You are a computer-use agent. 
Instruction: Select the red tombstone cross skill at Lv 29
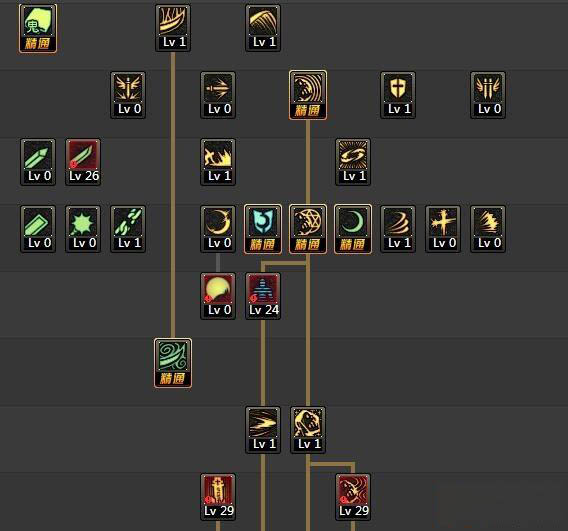[218, 497]
